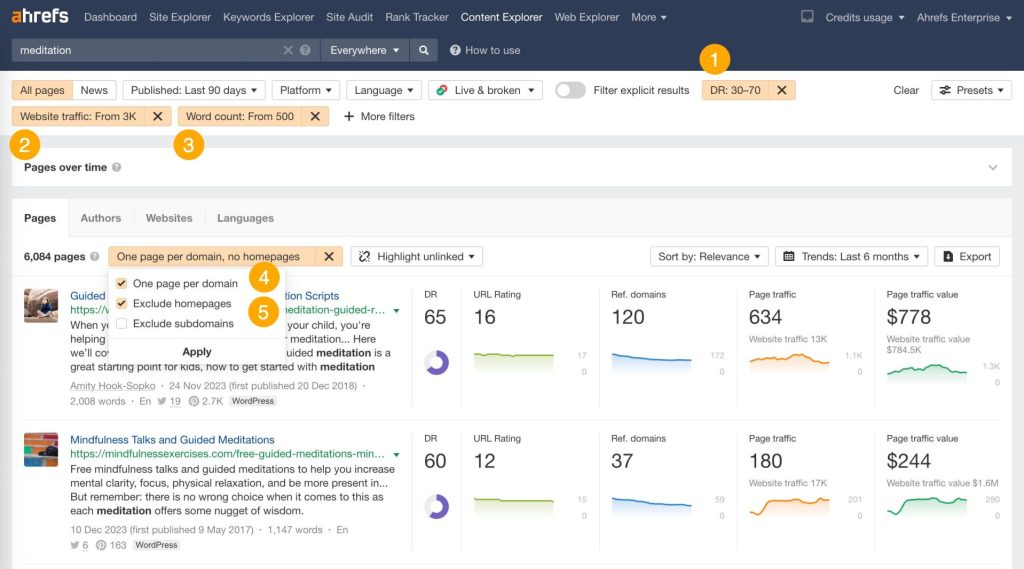Switch to the Languages tab
Screen dimensions: 1024x569
point(245,218)
